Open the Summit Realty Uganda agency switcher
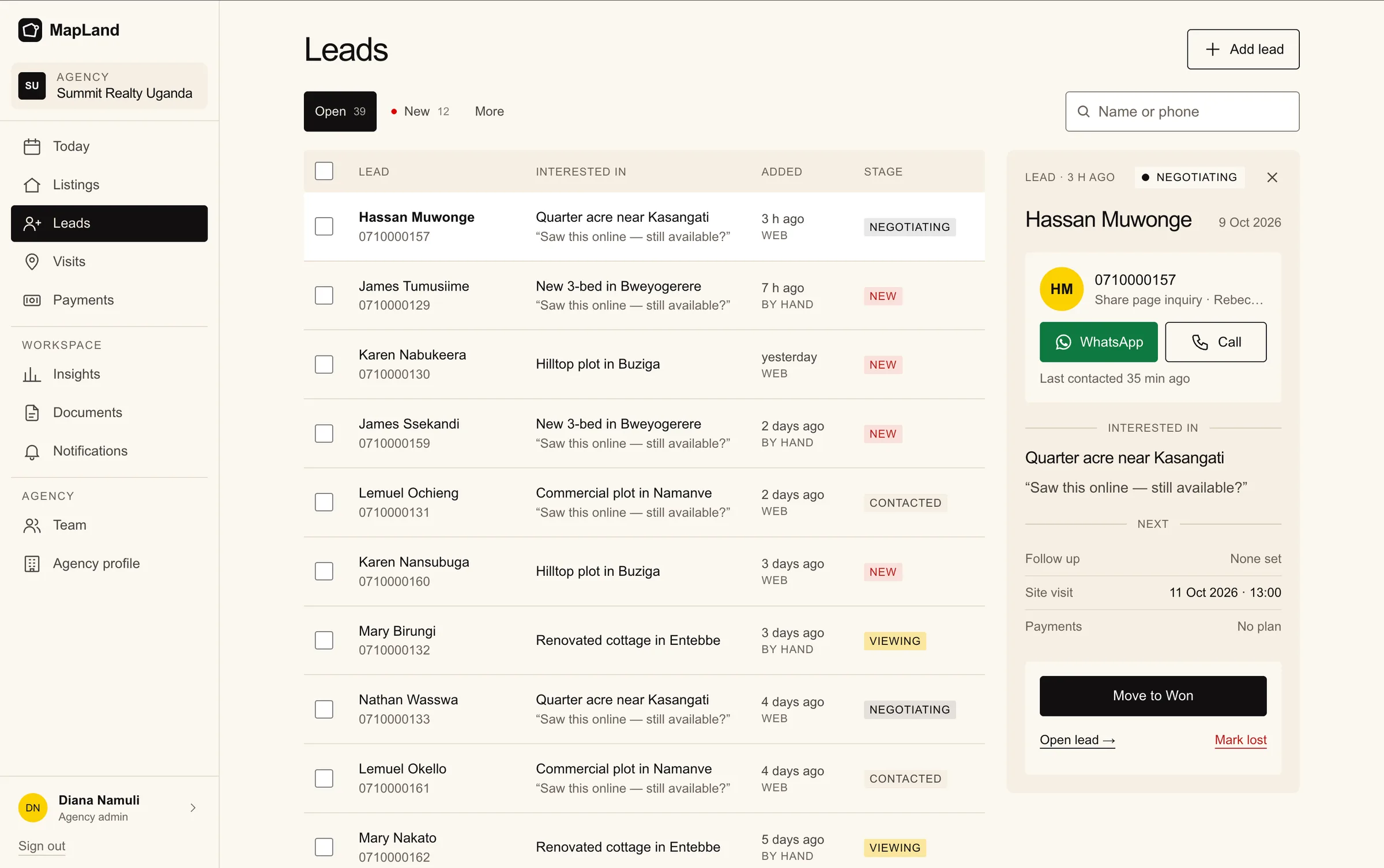The height and width of the screenshot is (868, 1384). pos(109,86)
